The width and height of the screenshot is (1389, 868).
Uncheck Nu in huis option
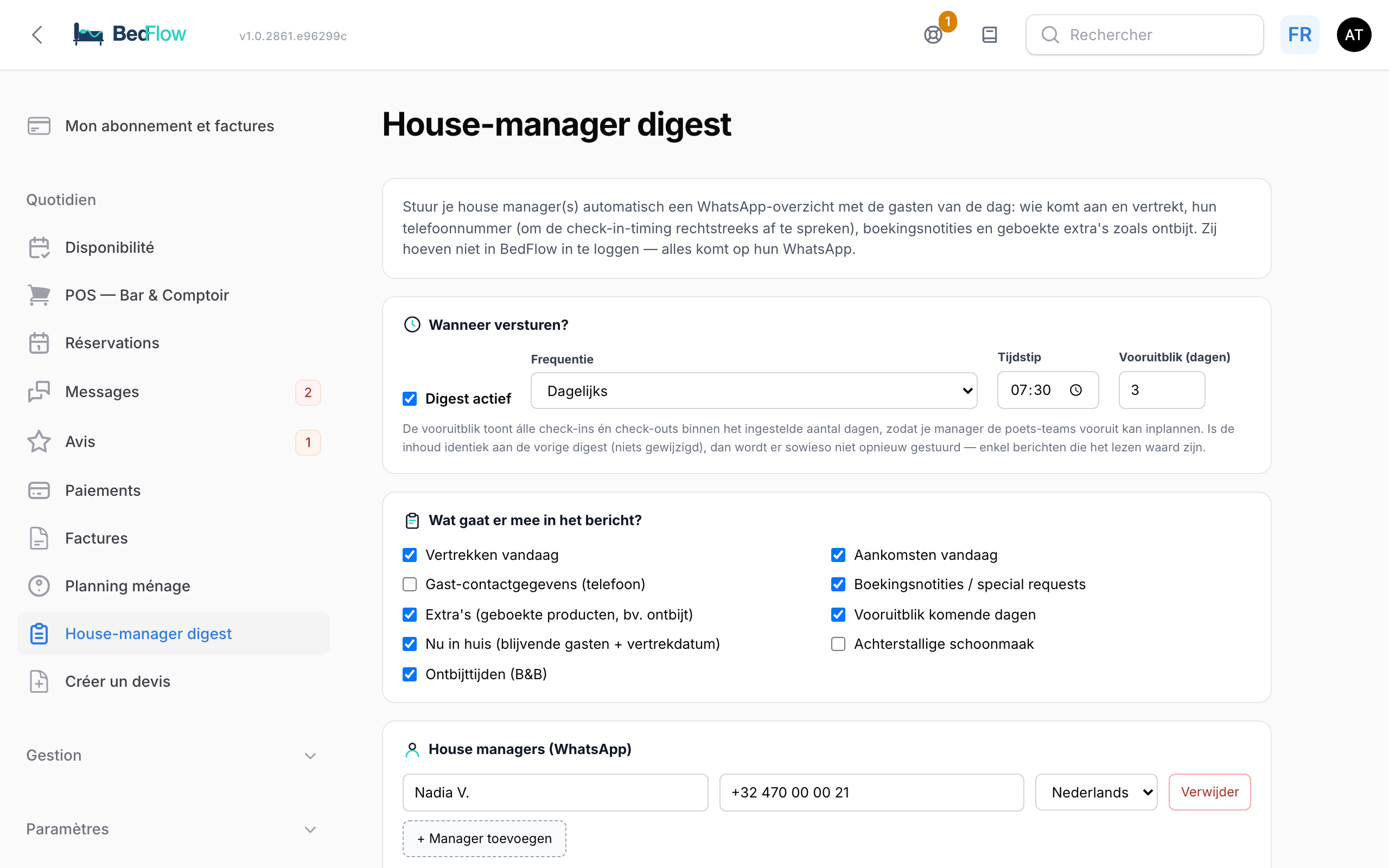click(410, 644)
